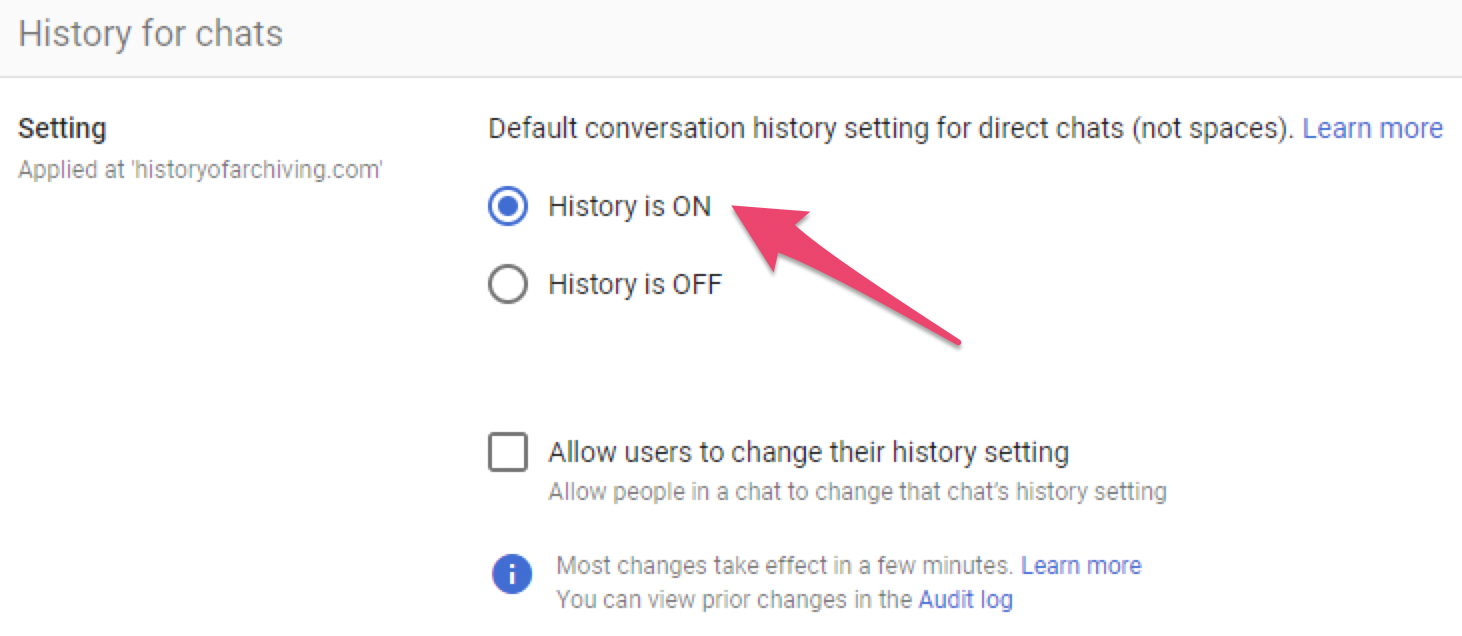Click the 'History is ON' text label
This screenshot has height=636, width=1462.
tap(629, 207)
